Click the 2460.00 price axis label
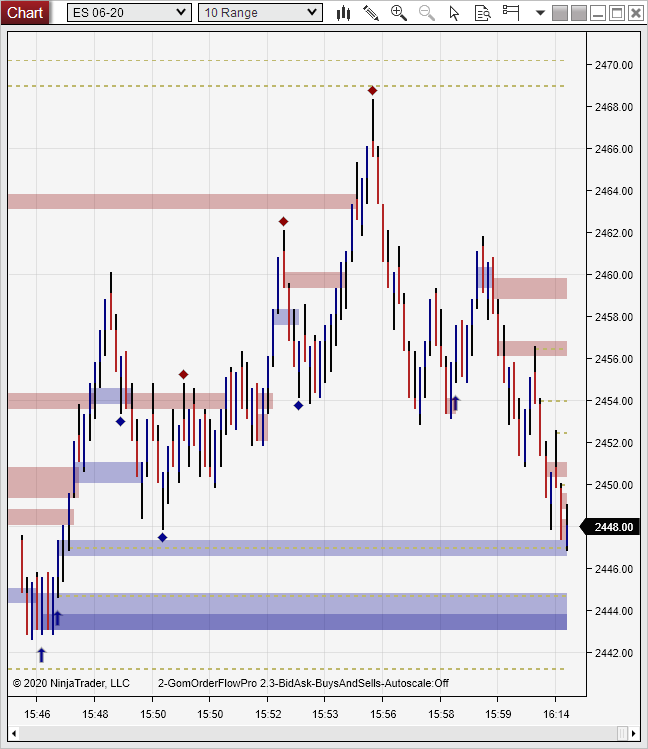Image resolution: width=648 pixels, height=749 pixels. pos(614,275)
